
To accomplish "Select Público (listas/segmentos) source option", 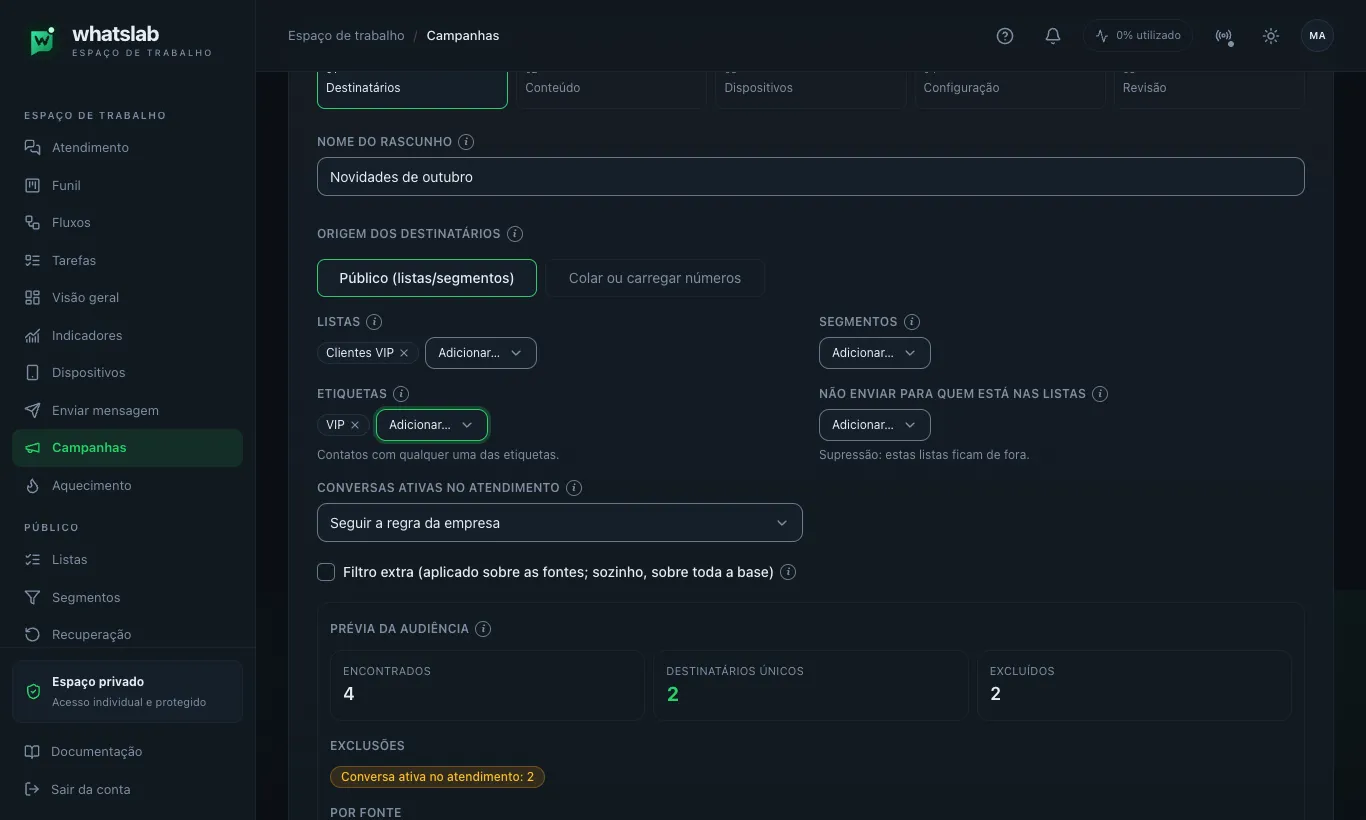I will [x=427, y=278].
